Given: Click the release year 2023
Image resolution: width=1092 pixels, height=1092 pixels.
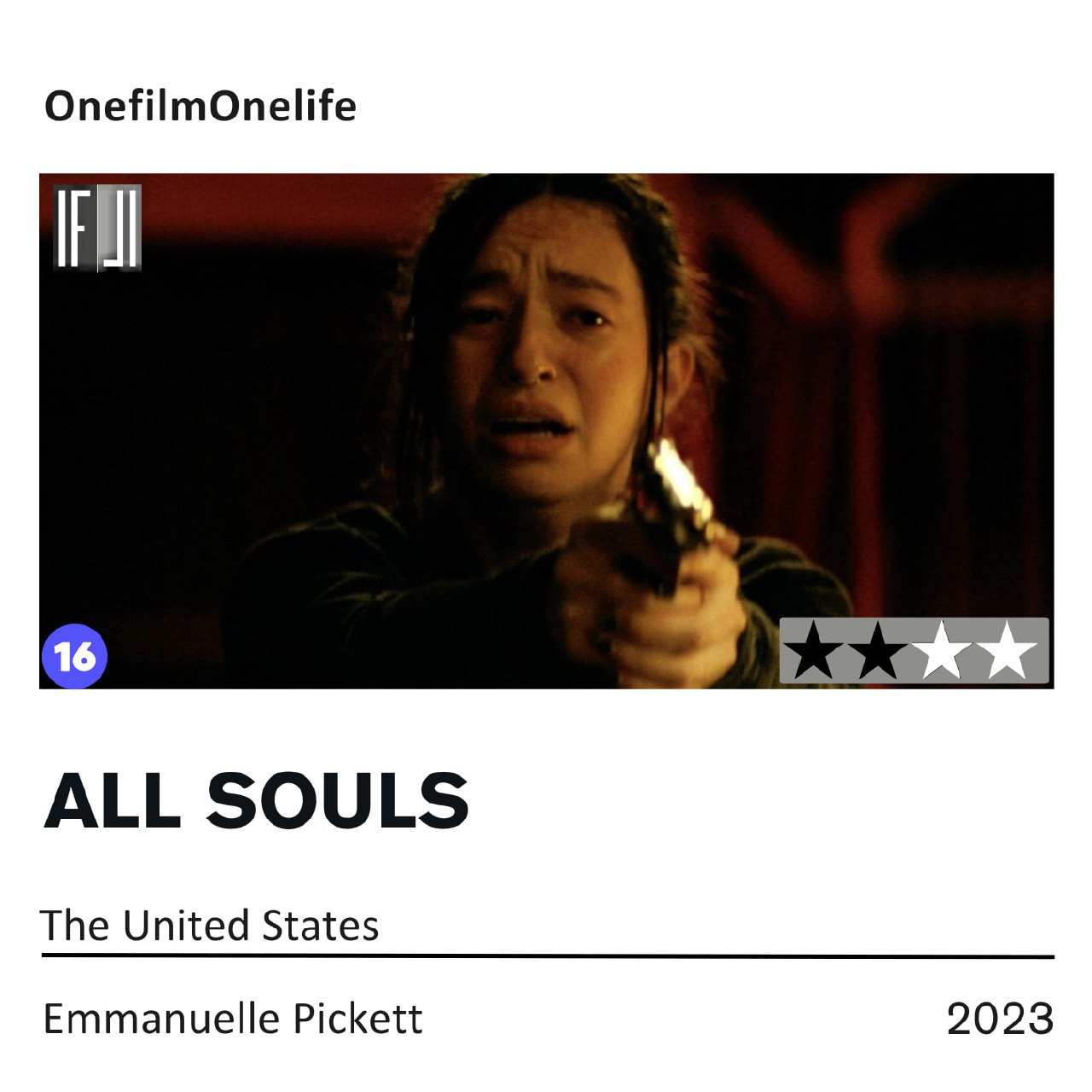Looking at the screenshot, I should 1000,1019.
